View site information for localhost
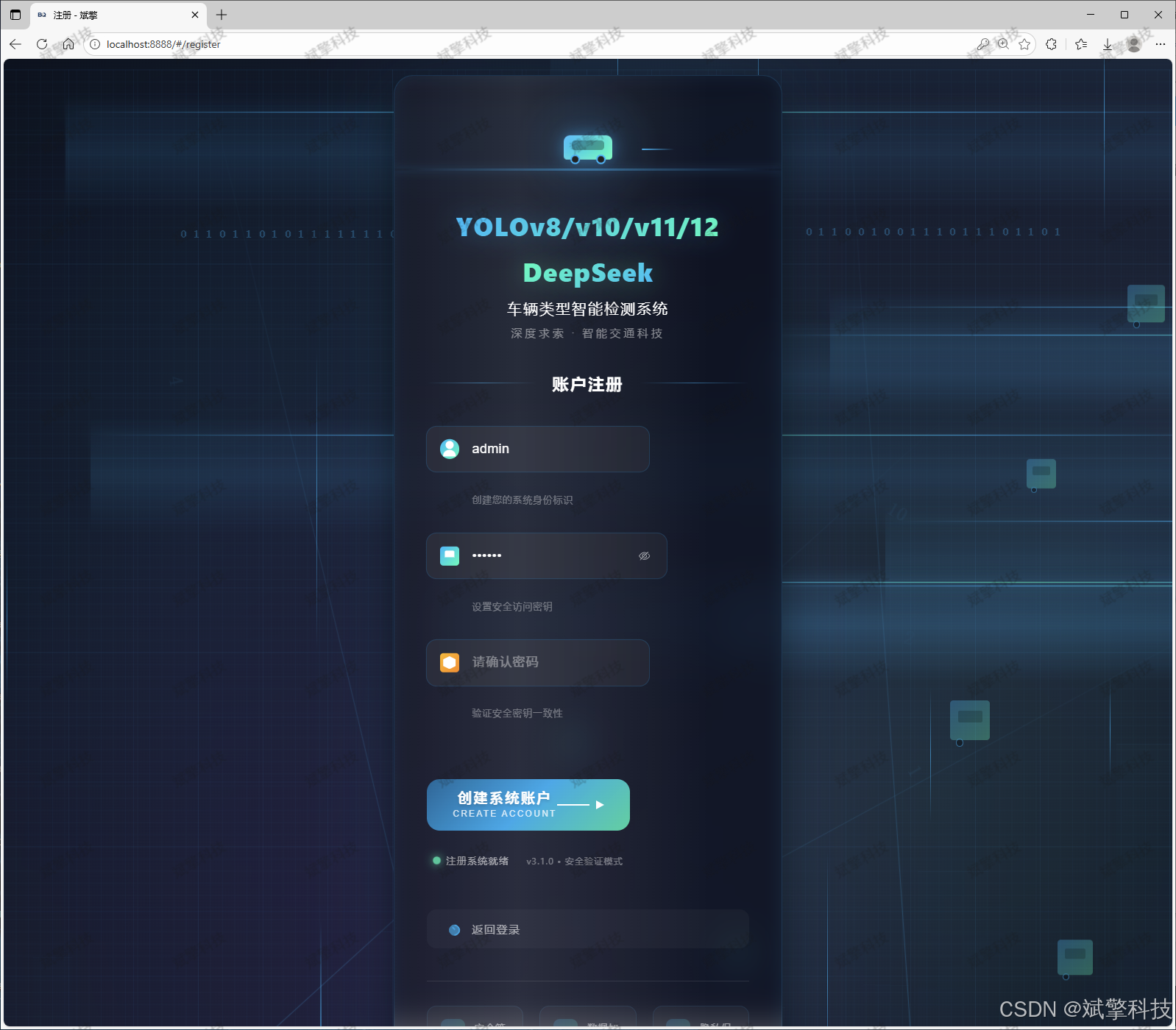This screenshot has height=1030, width=1176. [95, 44]
